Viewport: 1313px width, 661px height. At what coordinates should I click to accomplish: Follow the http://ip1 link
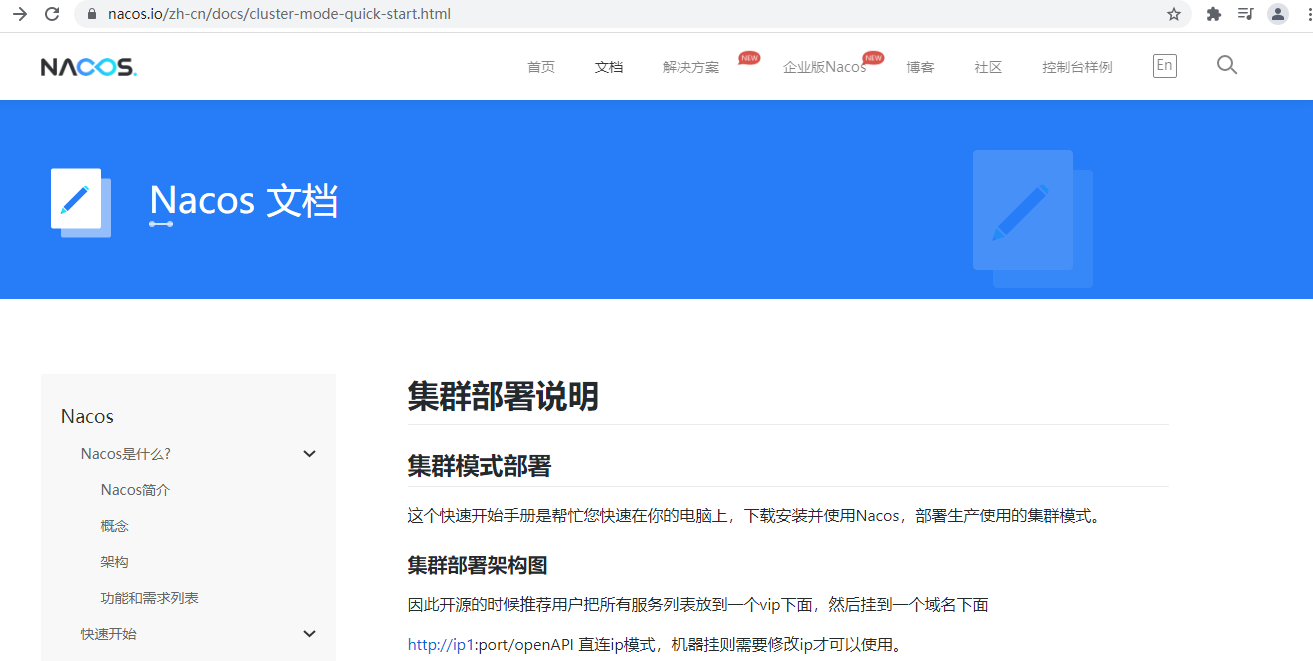point(440,645)
